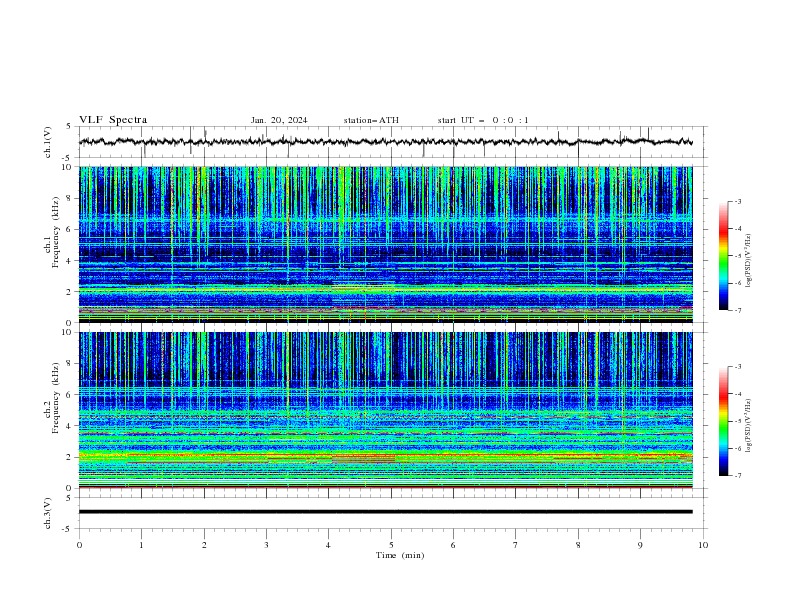Click time axis tick label "1"

tap(141, 545)
